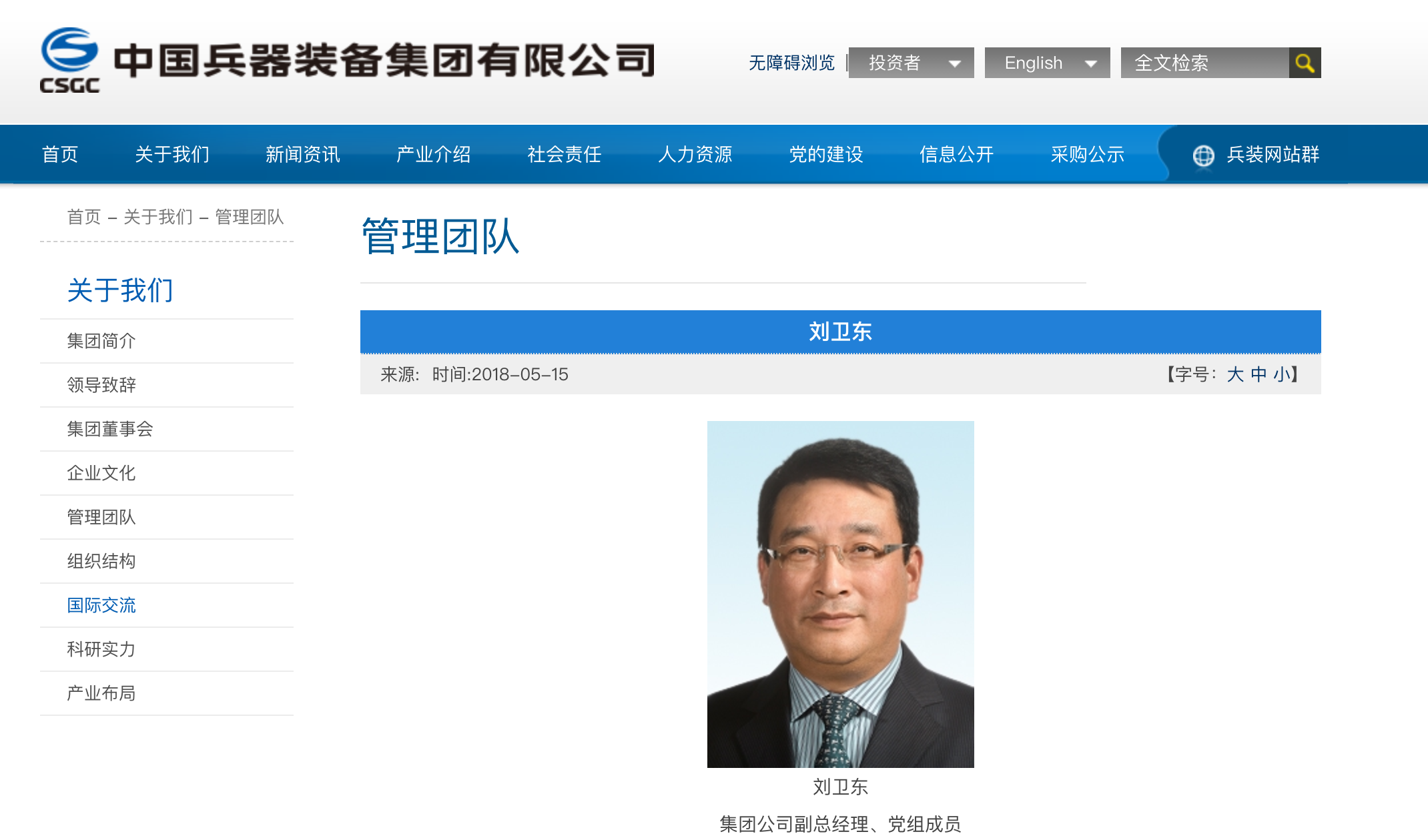This screenshot has height=840, width=1428.
Task: Select 采购公示 in the navigation bar
Action: [x=1088, y=154]
